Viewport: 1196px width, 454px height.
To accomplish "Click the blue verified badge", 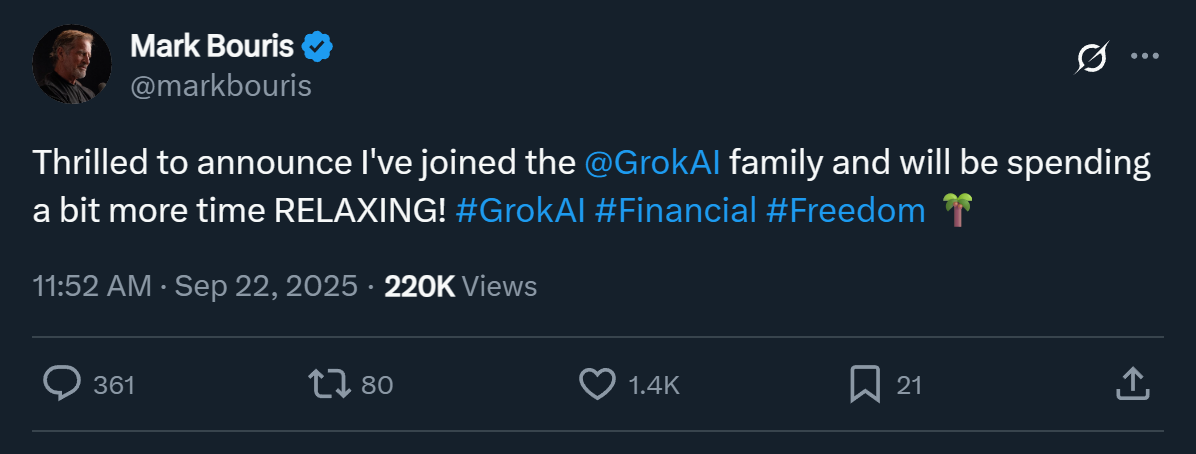I will [x=318, y=46].
